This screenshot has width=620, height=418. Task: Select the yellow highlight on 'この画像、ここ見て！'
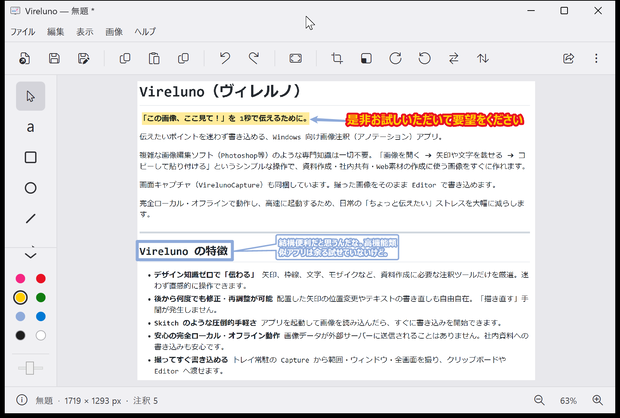tap(225, 118)
